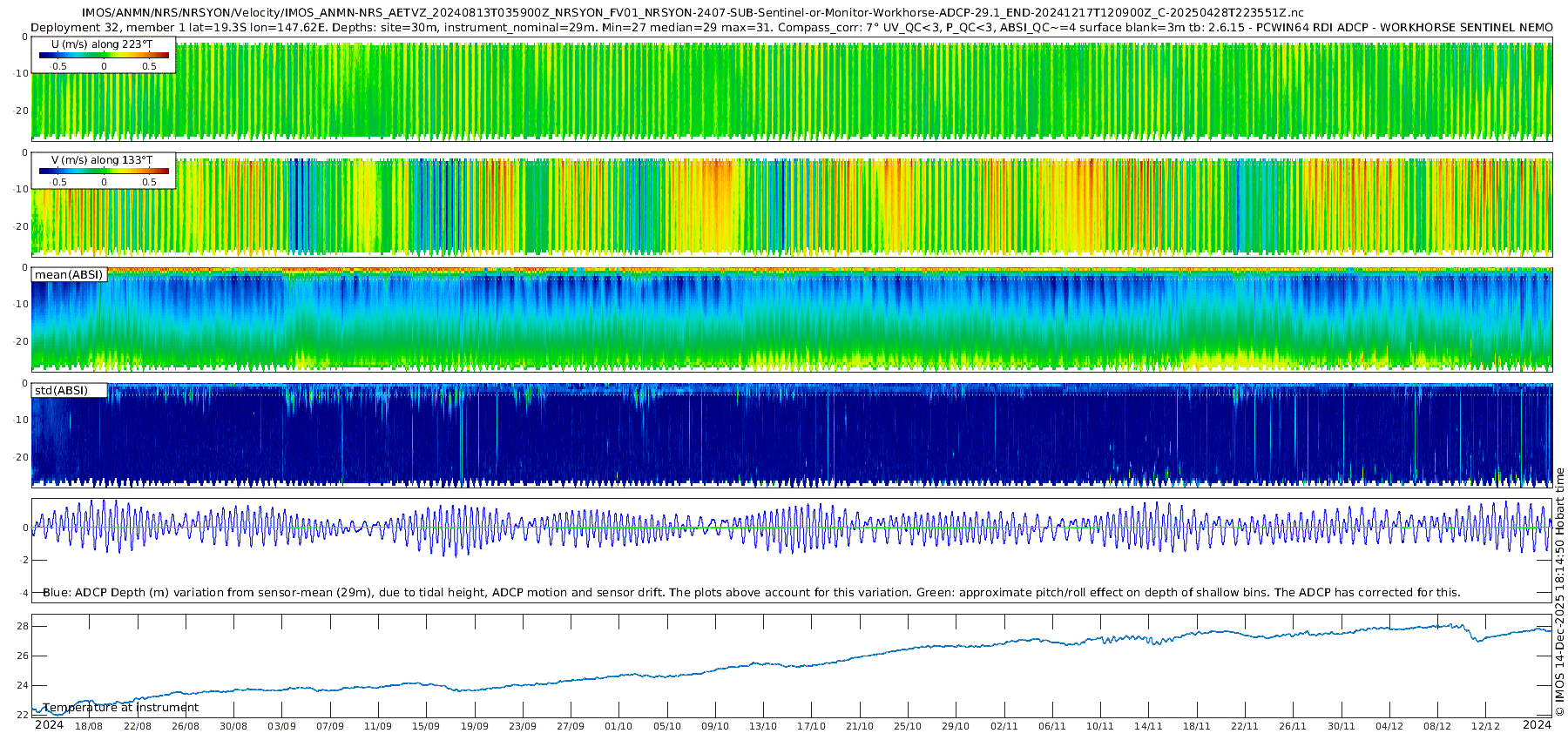Click the 2024 year label at bottom left
The image size is (1568, 740).
click(49, 725)
